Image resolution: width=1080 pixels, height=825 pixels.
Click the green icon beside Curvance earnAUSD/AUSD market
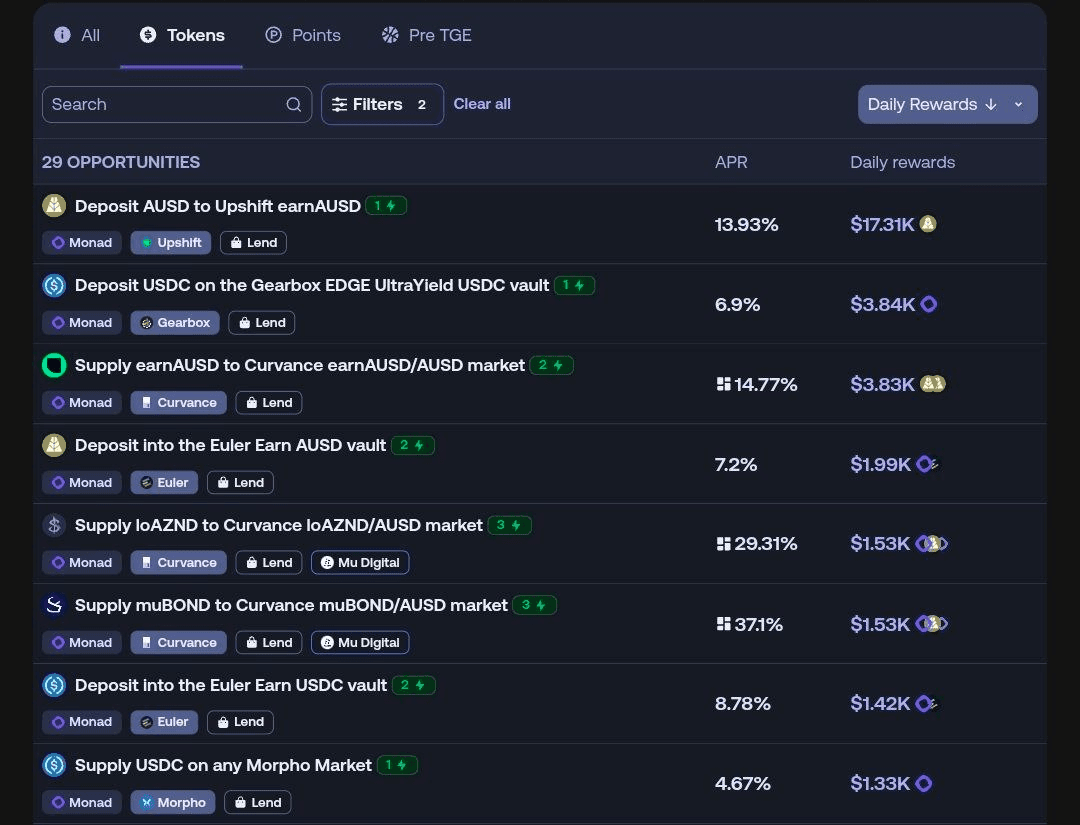click(54, 366)
